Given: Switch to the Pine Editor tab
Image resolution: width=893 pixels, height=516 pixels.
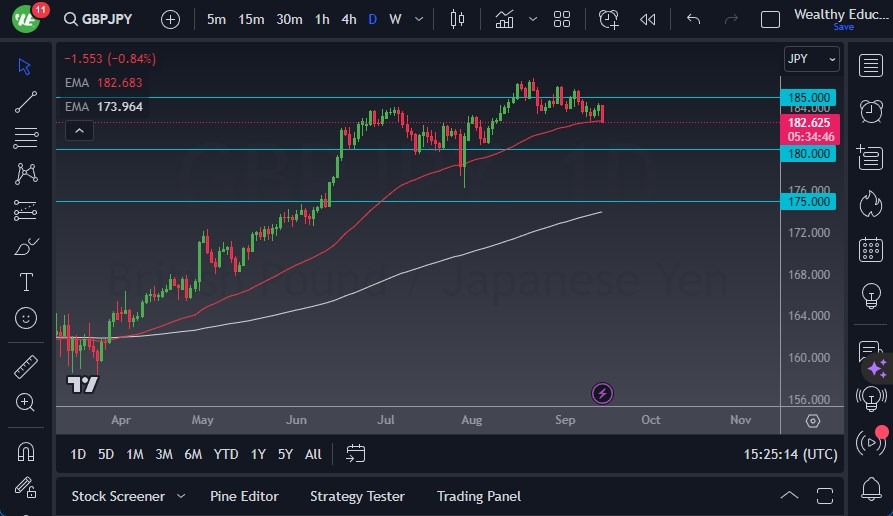Looking at the screenshot, I should point(244,496).
